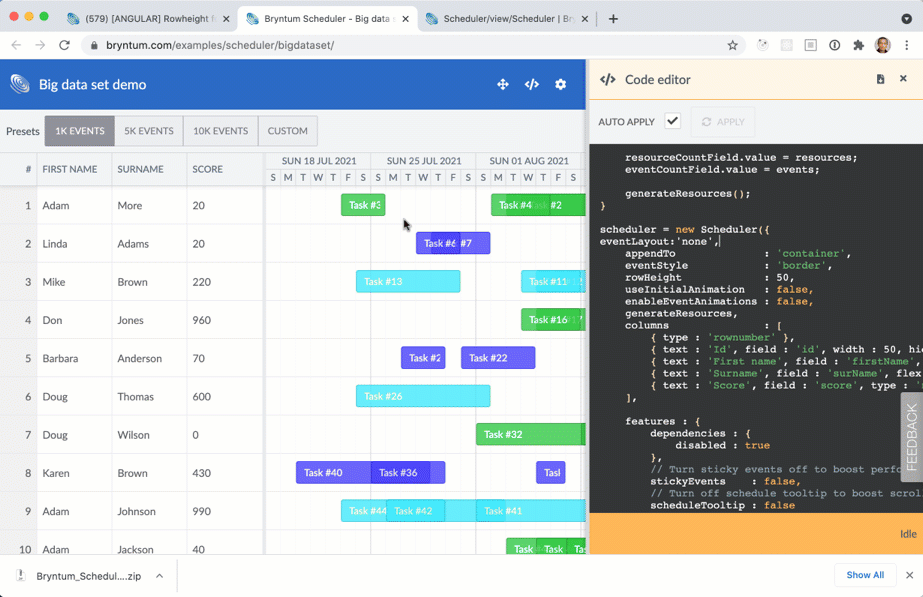Click the browser address bar URL
Image resolution: width=923 pixels, height=597 pixels.
[250, 45]
